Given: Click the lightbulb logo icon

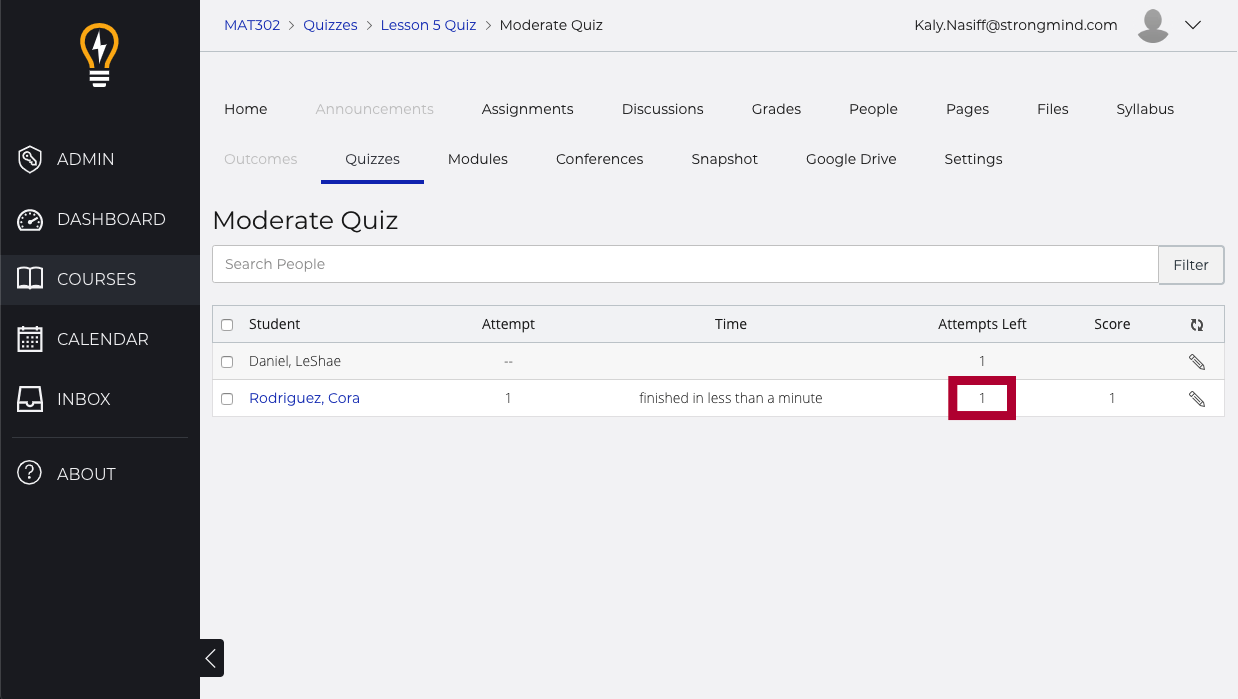Looking at the screenshot, I should [99, 55].
